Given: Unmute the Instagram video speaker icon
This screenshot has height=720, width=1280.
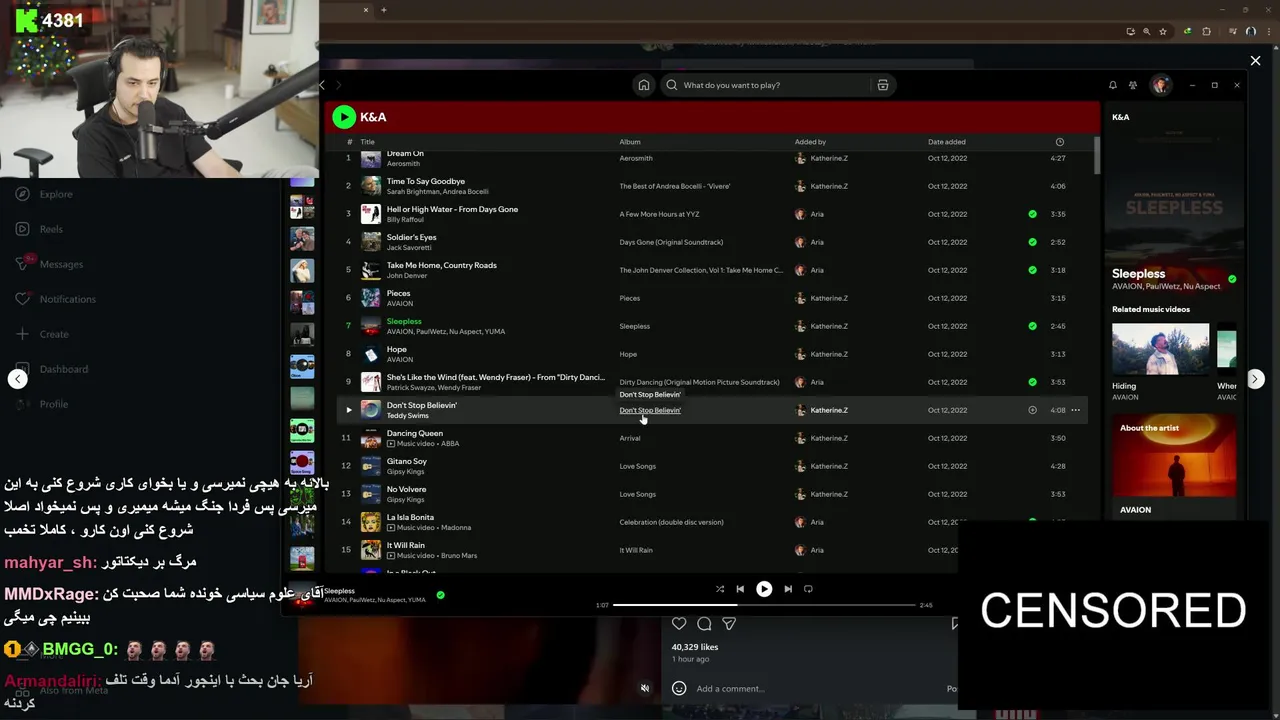Looking at the screenshot, I should (645, 688).
